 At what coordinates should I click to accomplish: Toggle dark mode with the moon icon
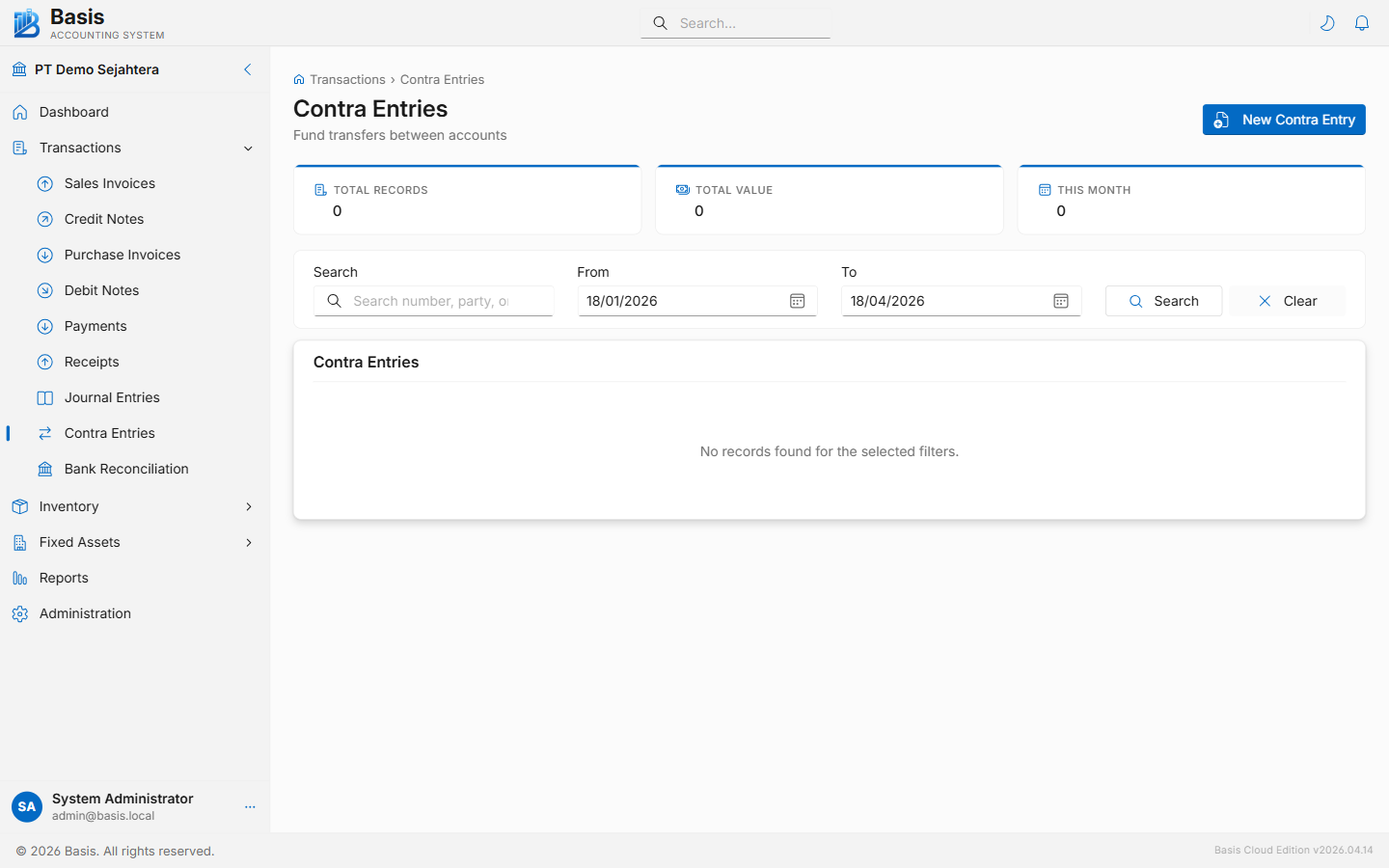pyautogui.click(x=1327, y=23)
